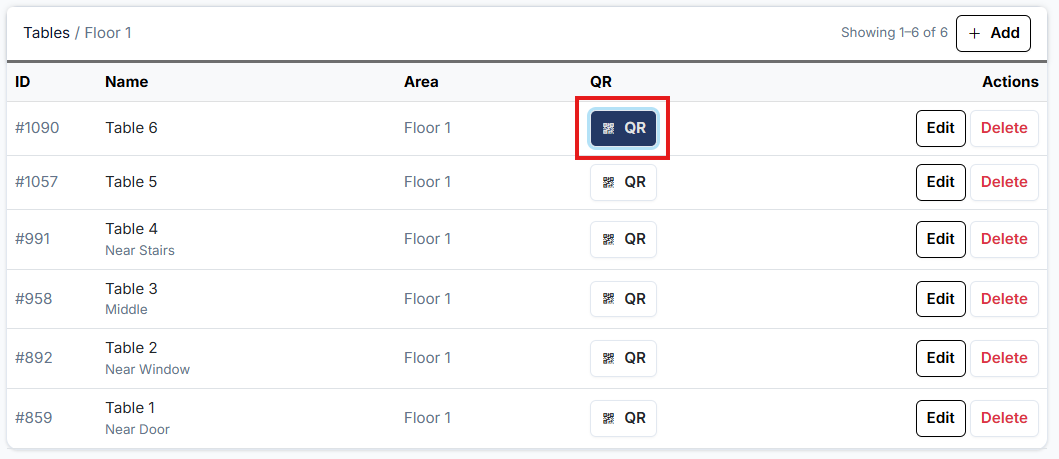Edit the Table 5 row

point(940,182)
